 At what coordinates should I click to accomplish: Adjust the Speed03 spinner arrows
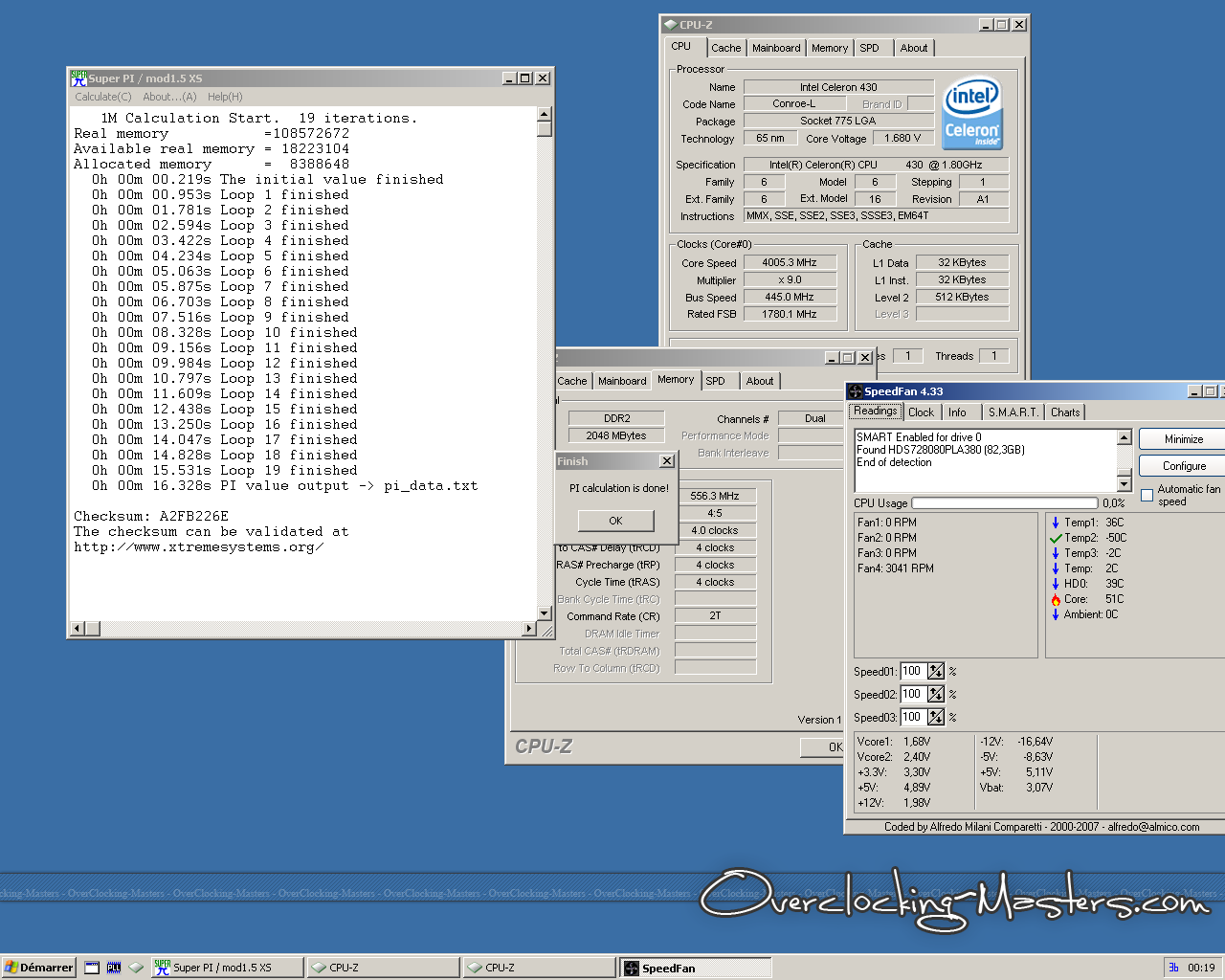[936, 718]
